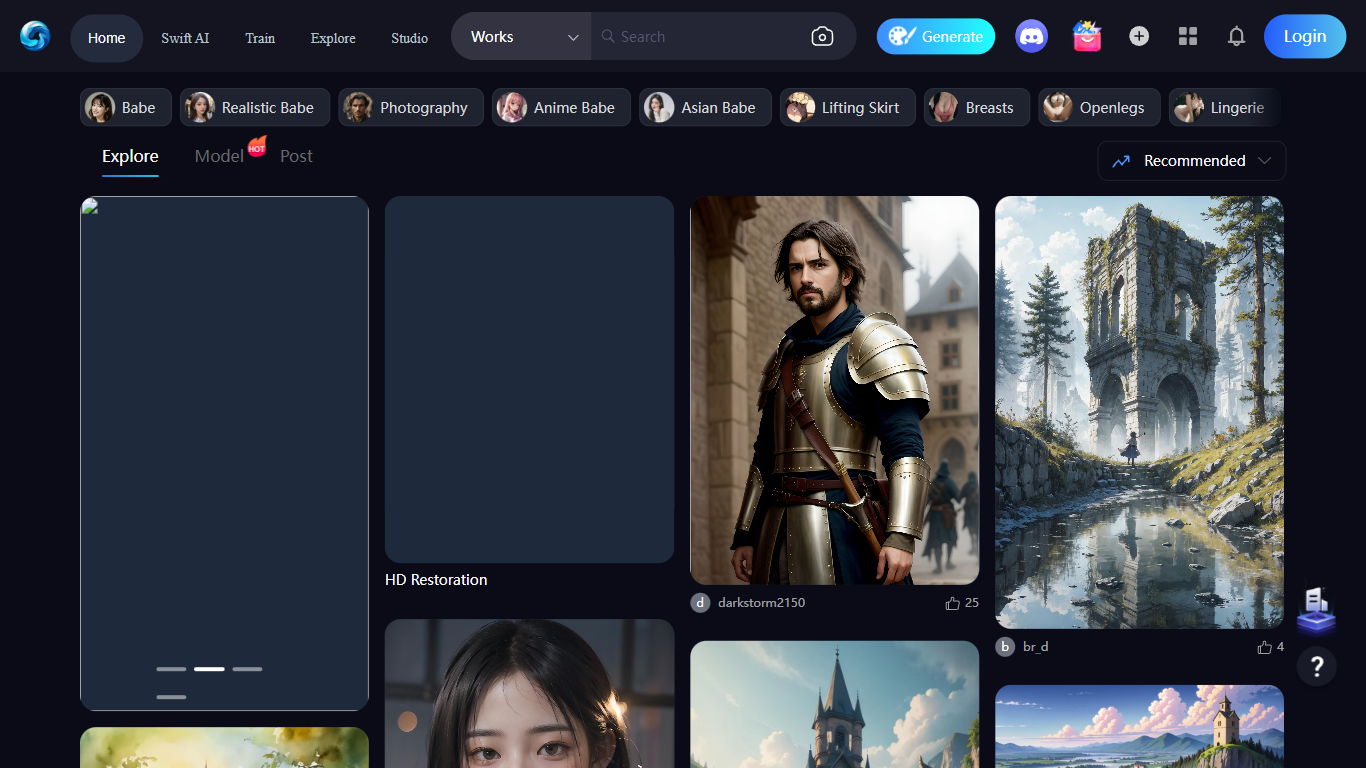The width and height of the screenshot is (1366, 768).
Task: Switch to the Post tab
Action: click(296, 156)
